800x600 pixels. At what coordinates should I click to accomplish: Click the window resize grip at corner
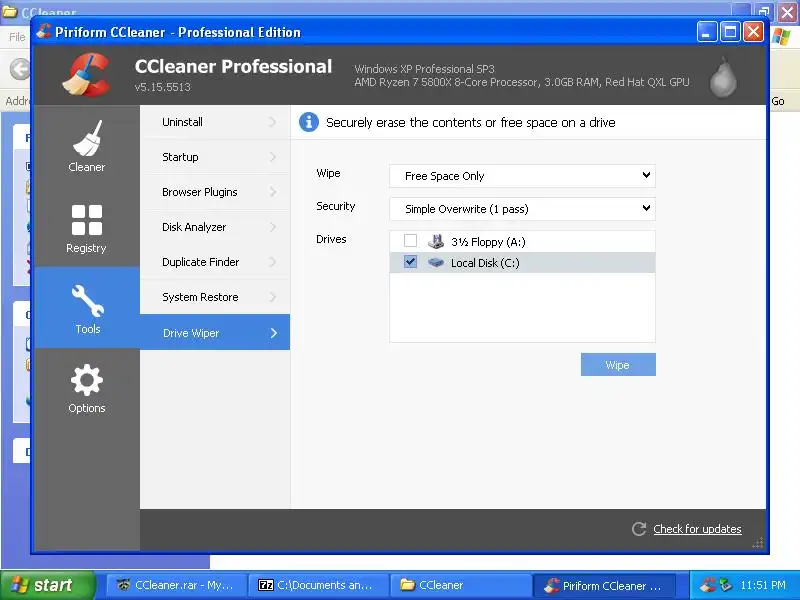coord(758,543)
